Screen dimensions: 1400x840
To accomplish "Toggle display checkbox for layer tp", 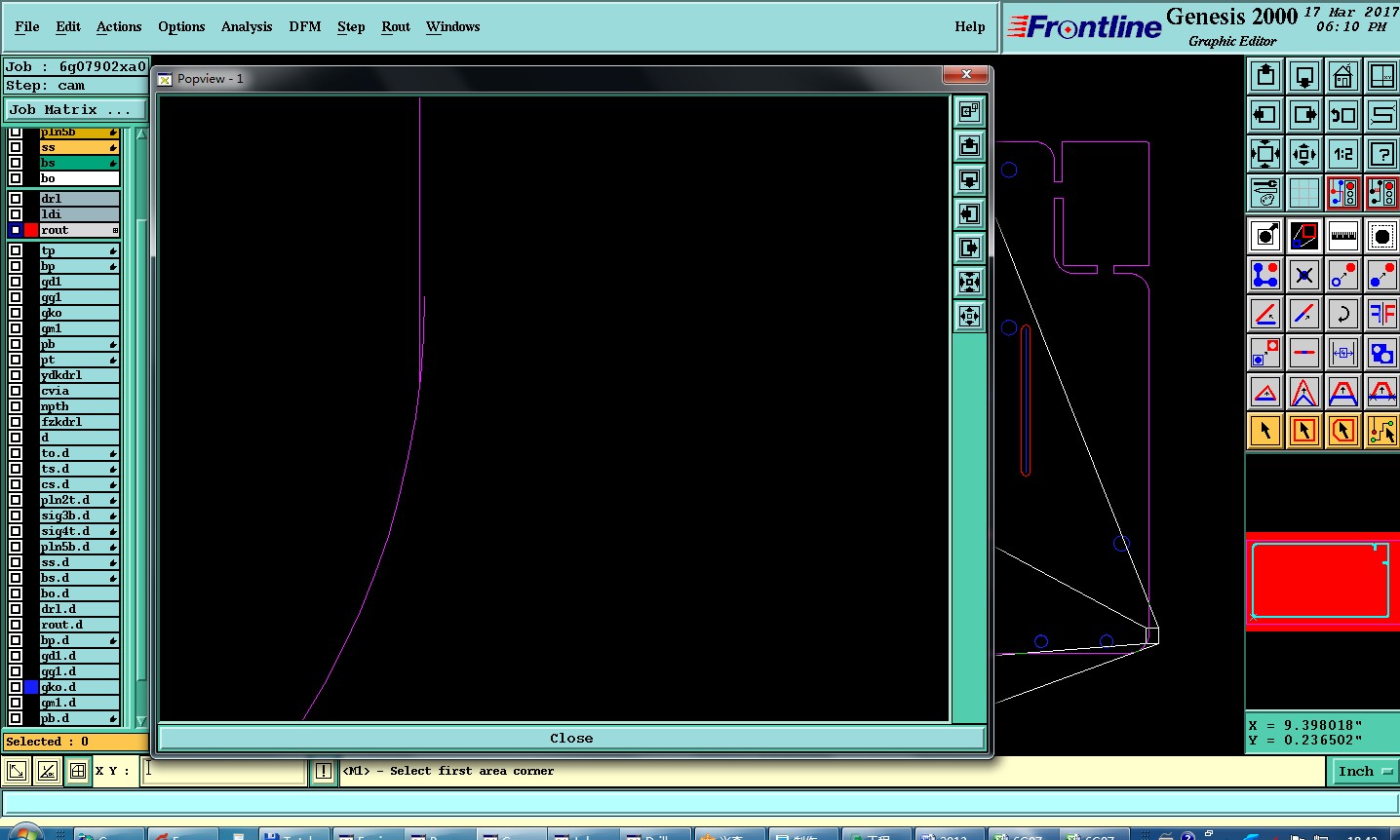I will click(16, 250).
